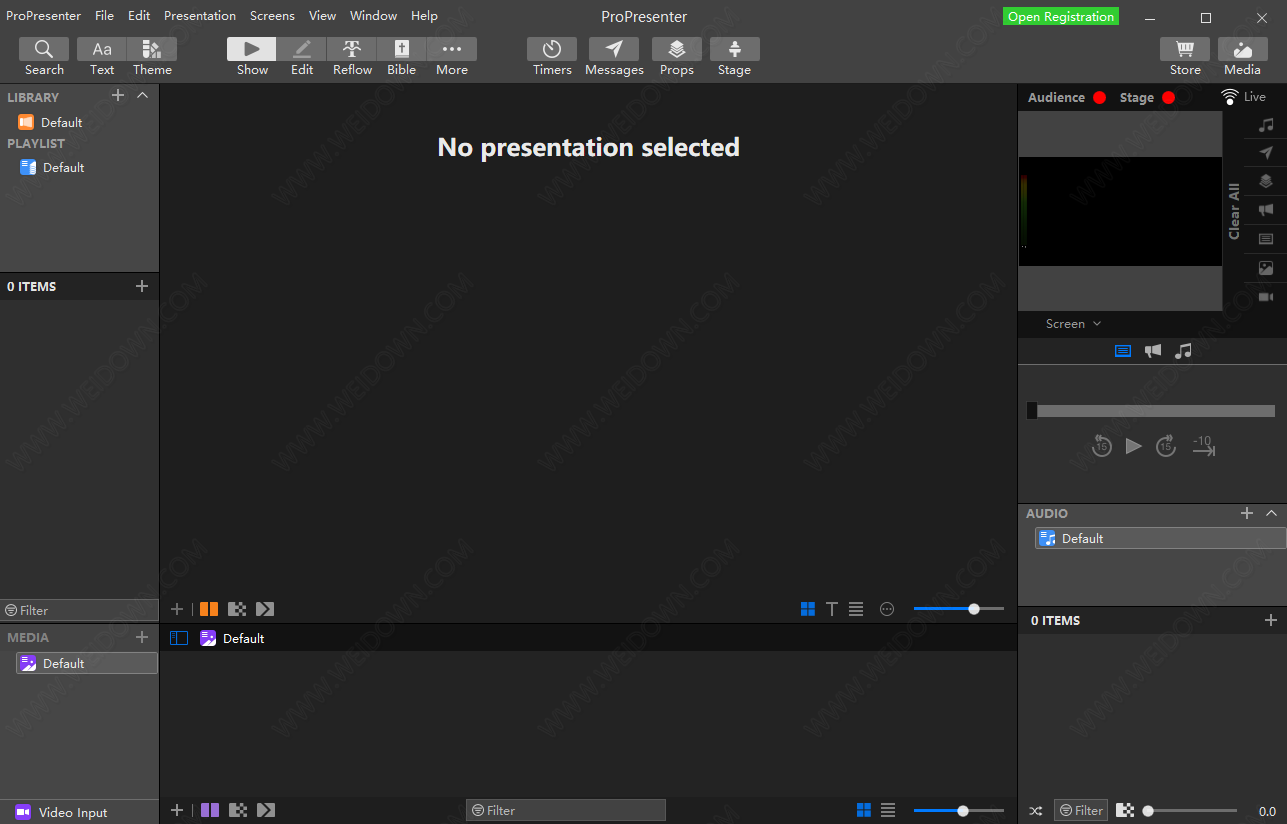Collapse the Library section
Screen dimensions: 1287x824
(142, 95)
